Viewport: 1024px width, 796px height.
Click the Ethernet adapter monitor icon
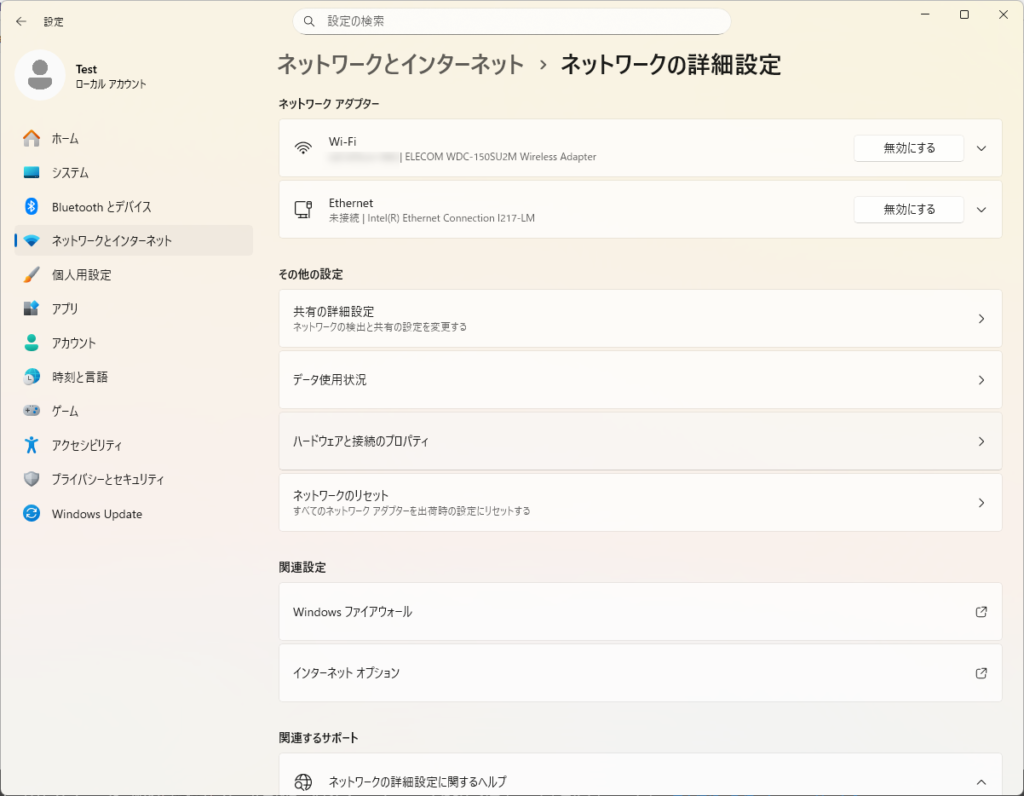point(303,210)
